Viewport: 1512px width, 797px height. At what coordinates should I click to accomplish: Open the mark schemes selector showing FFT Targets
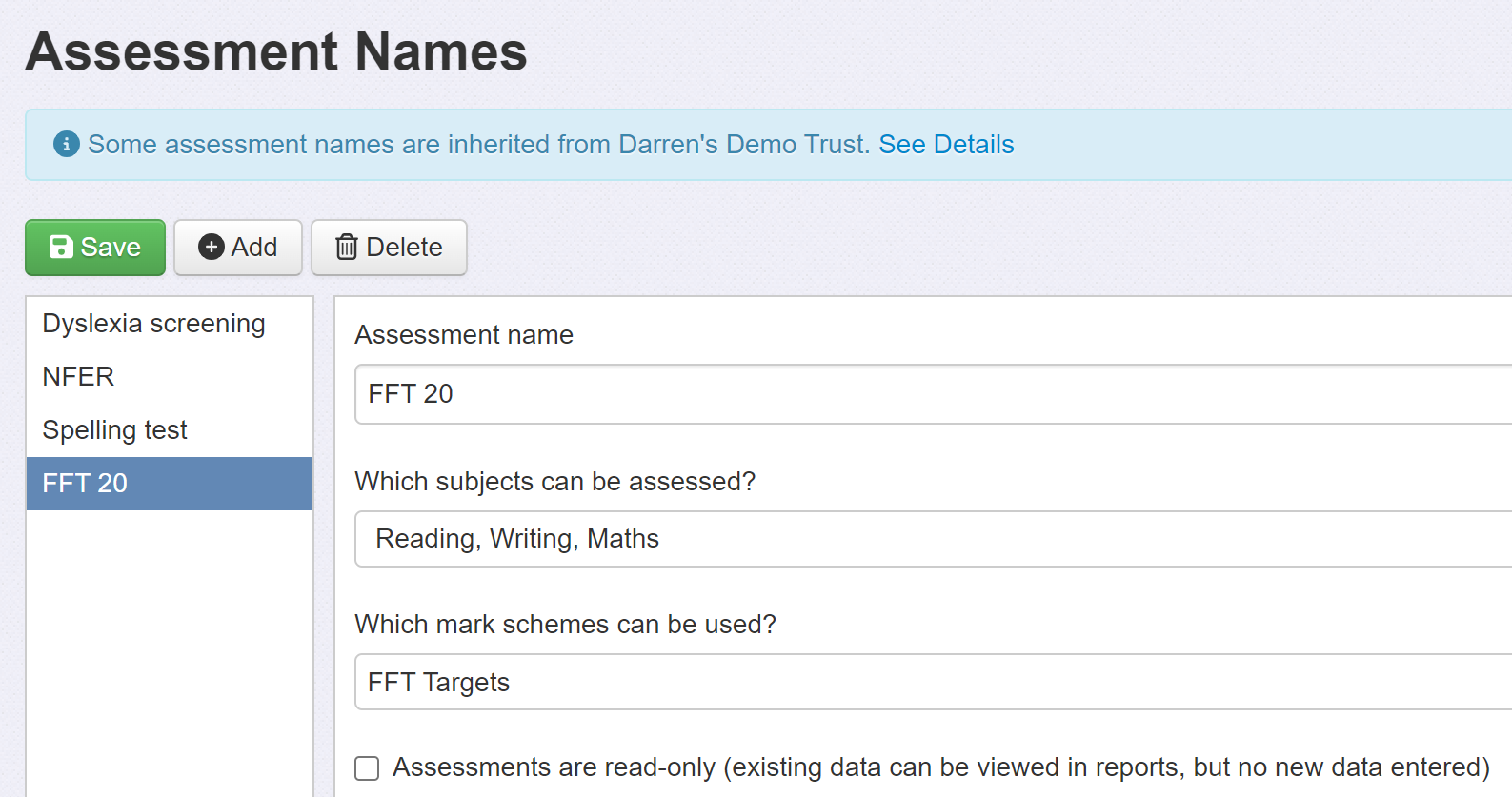click(934, 682)
